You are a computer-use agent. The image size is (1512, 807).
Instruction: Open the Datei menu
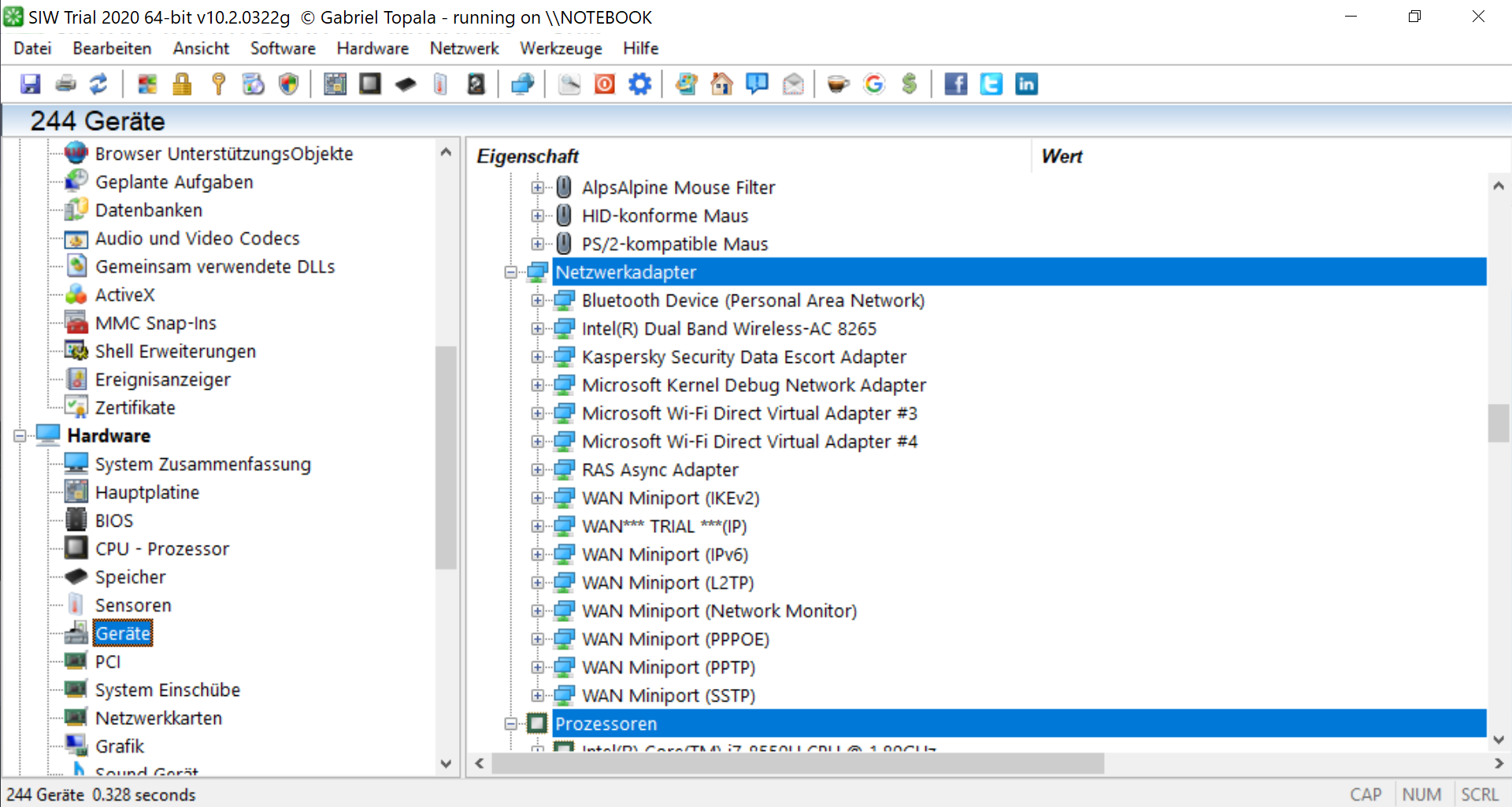(32, 48)
